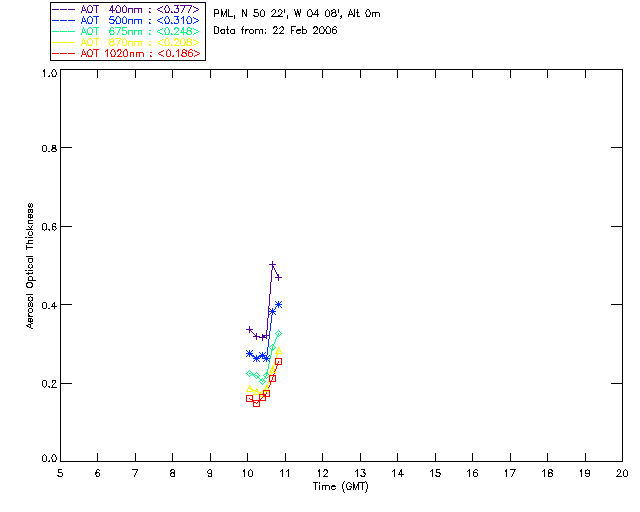Click the first purple plus data point
The width and height of the screenshot is (640, 512).
(x=249, y=329)
